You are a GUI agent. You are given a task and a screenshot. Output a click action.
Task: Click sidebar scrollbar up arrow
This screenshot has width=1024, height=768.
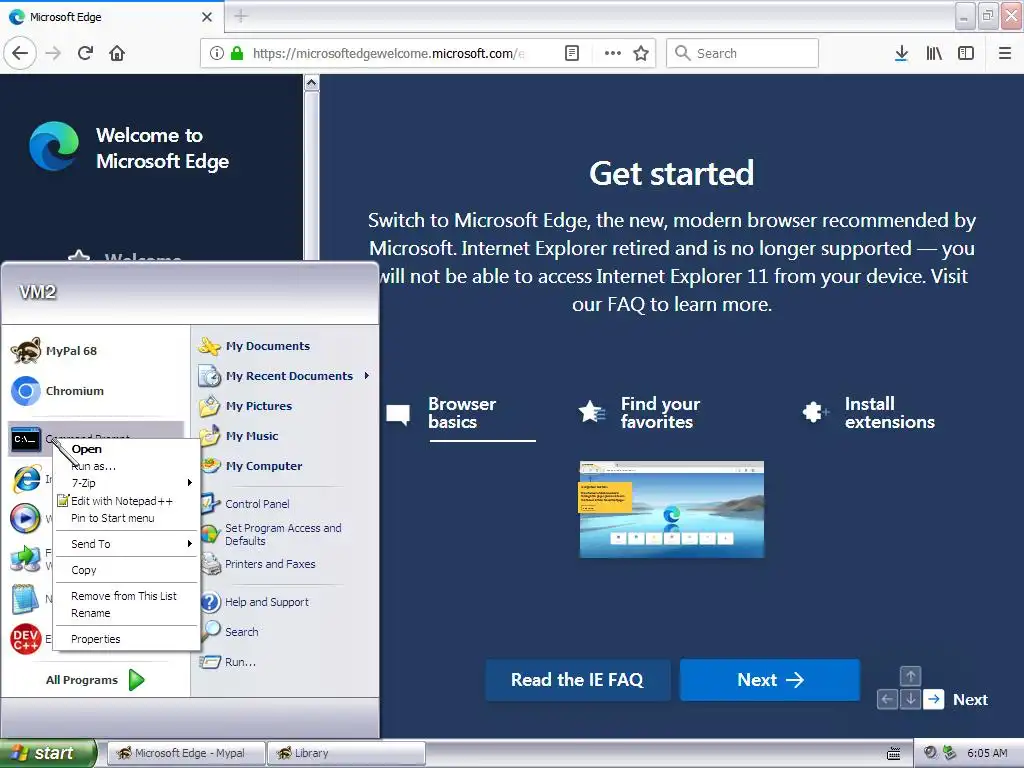312,83
